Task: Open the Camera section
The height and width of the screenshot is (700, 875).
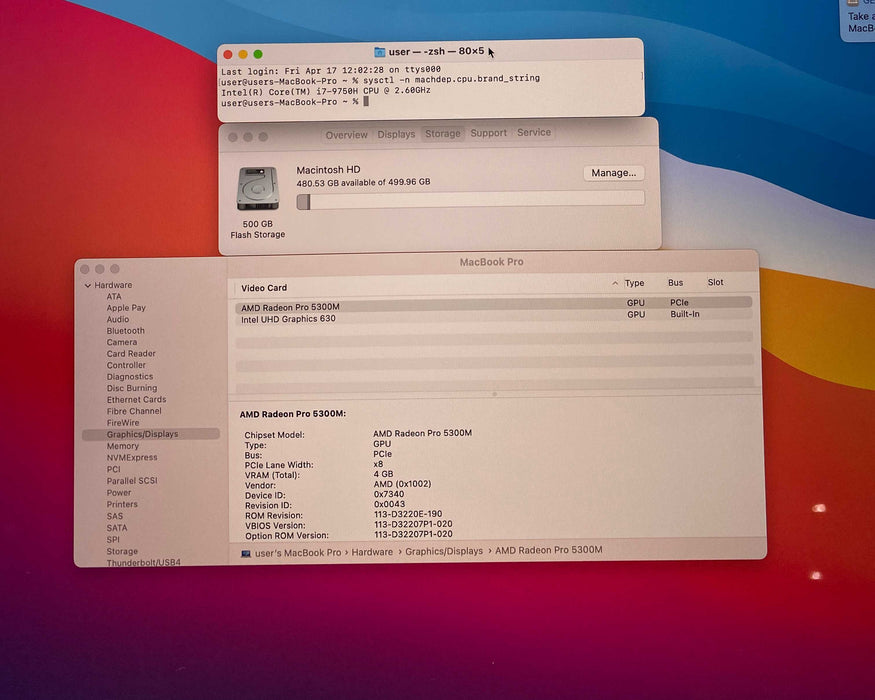Action: pyautogui.click(x=122, y=342)
